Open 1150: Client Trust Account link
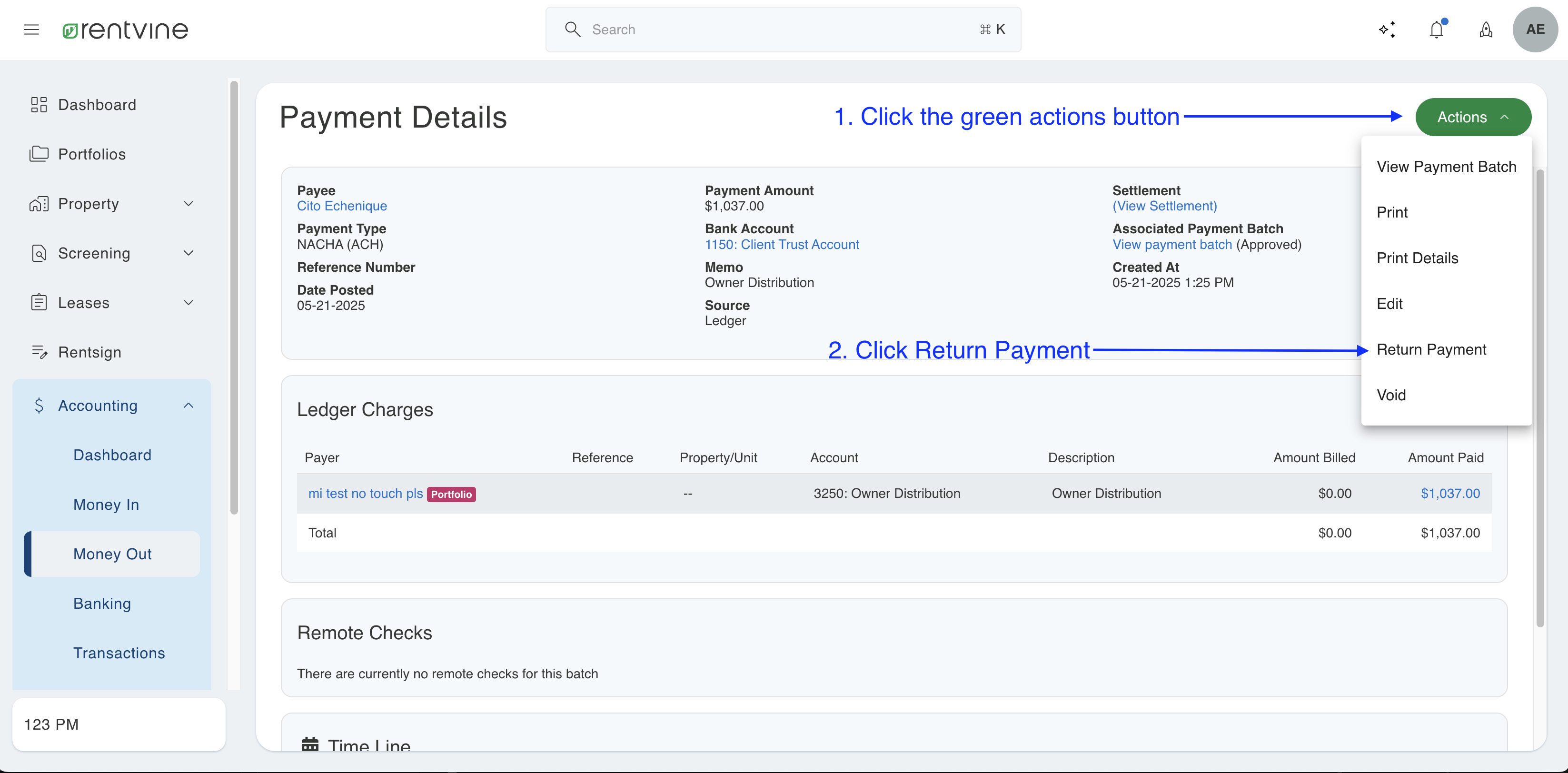Viewport: 1568px width, 773px height. [782, 244]
